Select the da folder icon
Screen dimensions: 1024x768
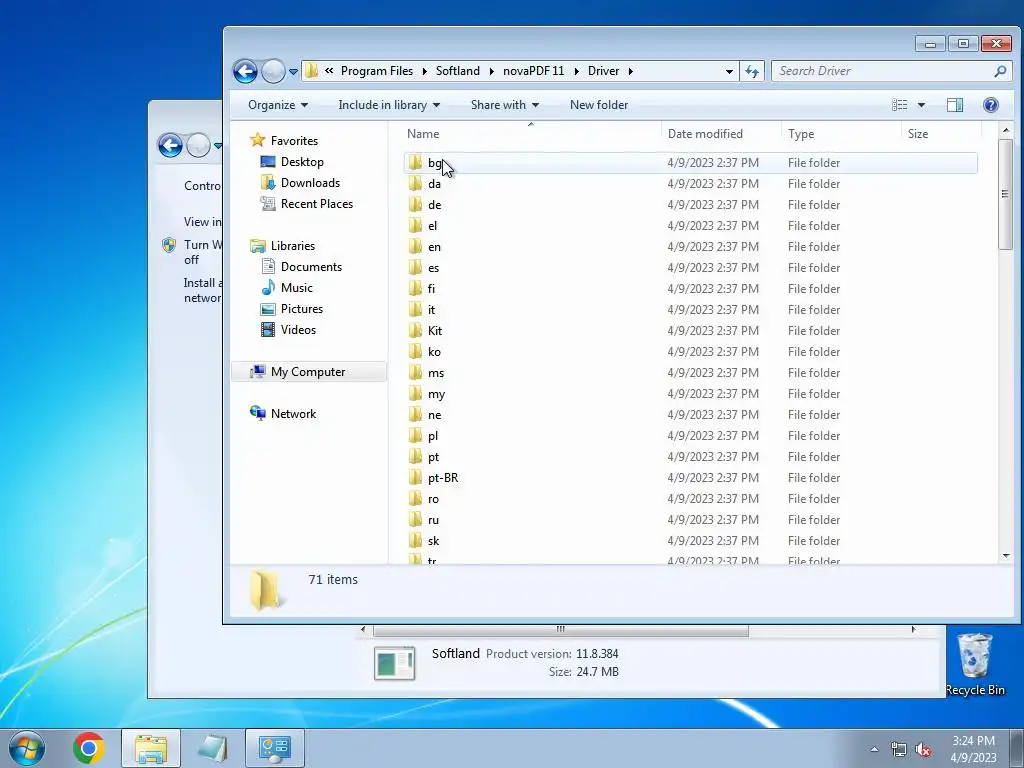pyautogui.click(x=415, y=184)
